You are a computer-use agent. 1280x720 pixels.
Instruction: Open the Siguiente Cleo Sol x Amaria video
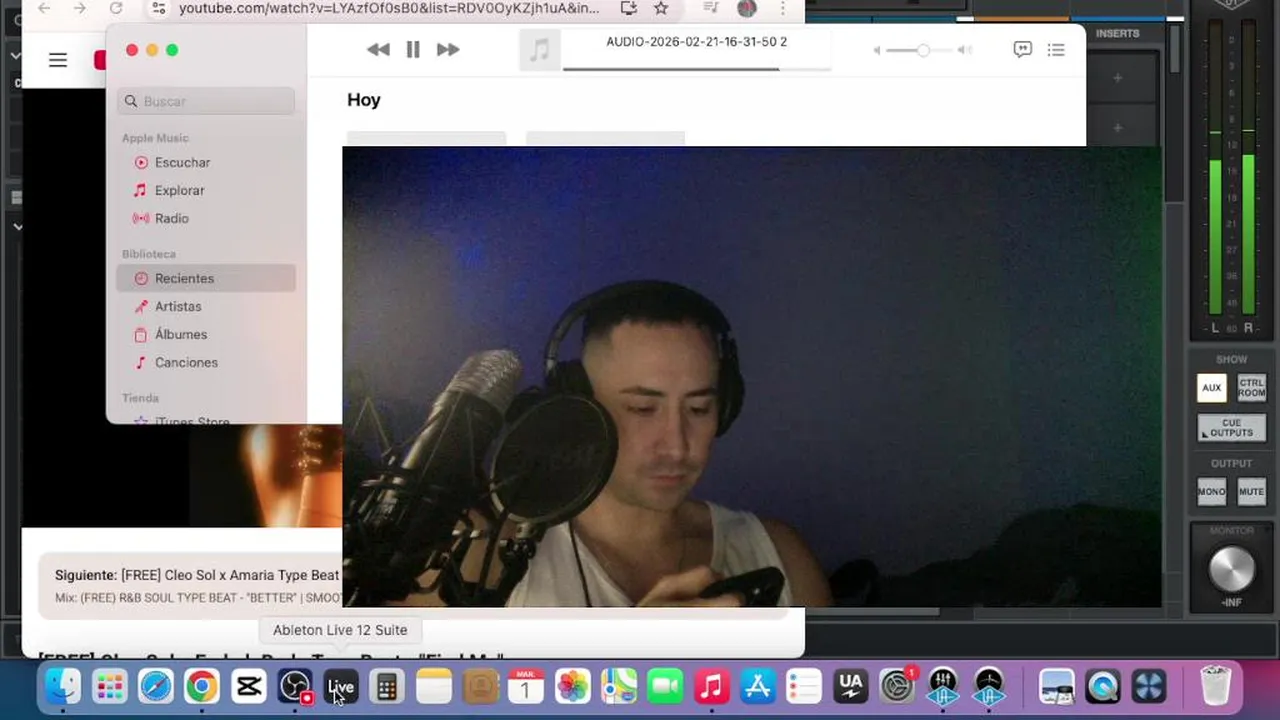pos(197,575)
